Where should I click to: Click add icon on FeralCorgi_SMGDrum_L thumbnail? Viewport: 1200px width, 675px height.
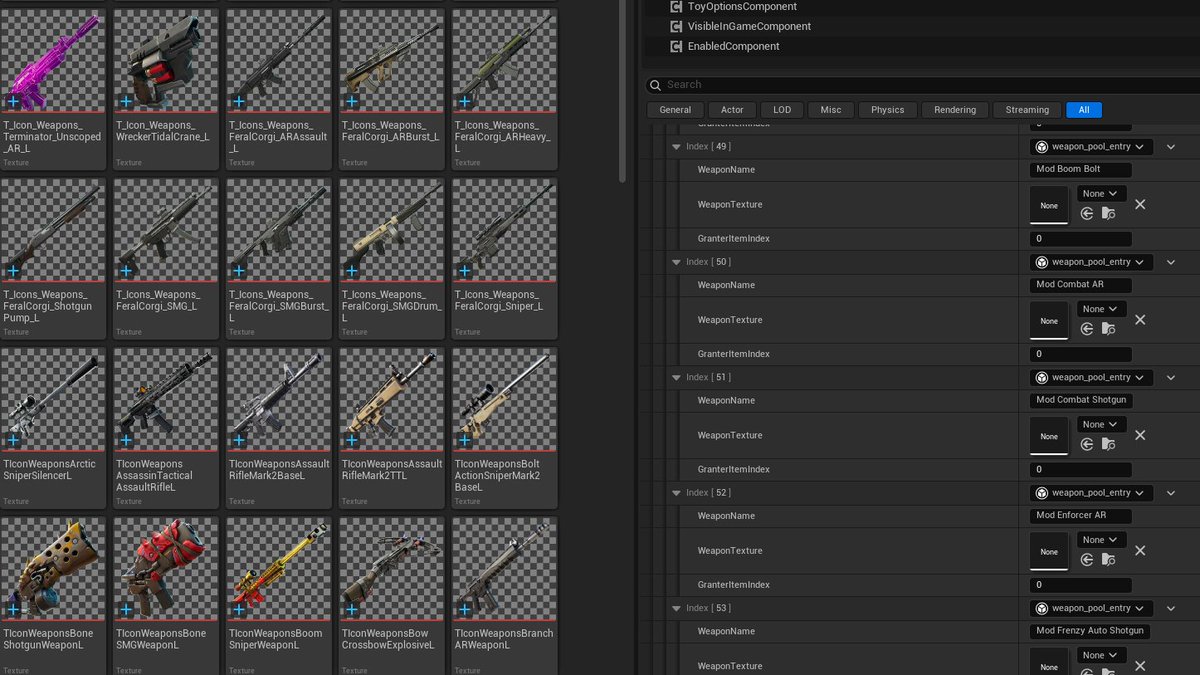coord(351,270)
